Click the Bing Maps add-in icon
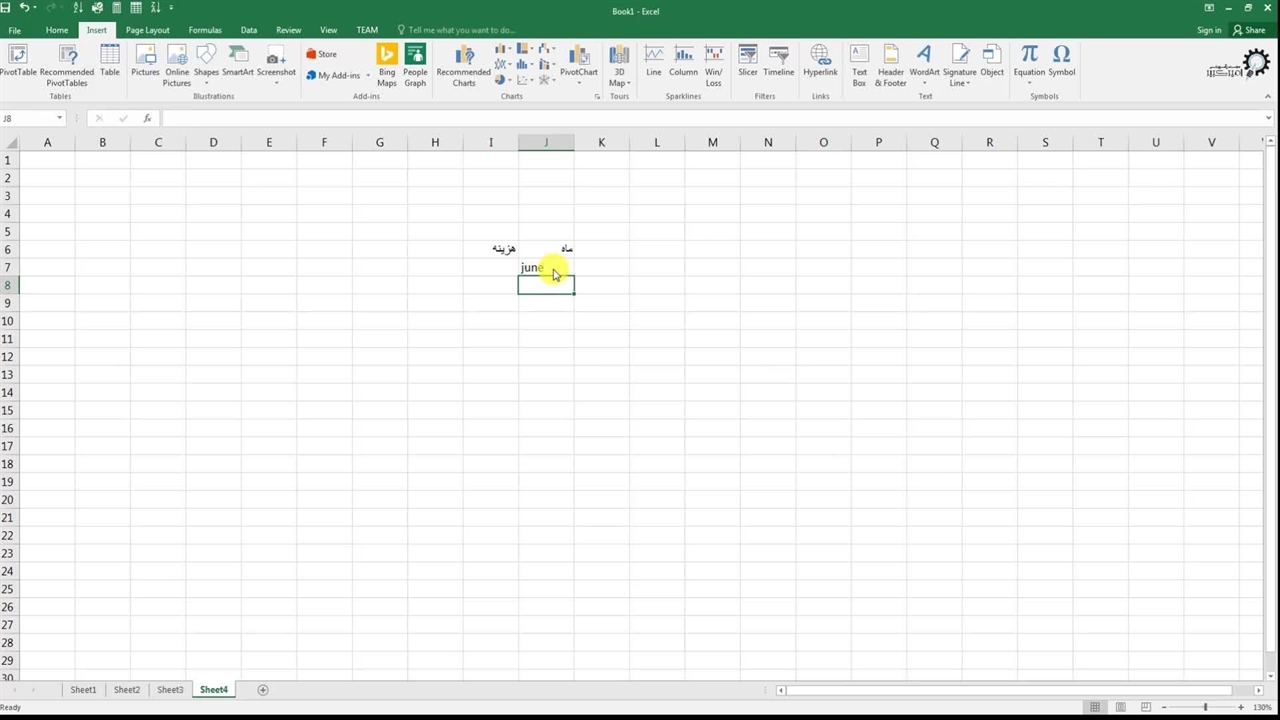The image size is (1280, 720). 387,64
